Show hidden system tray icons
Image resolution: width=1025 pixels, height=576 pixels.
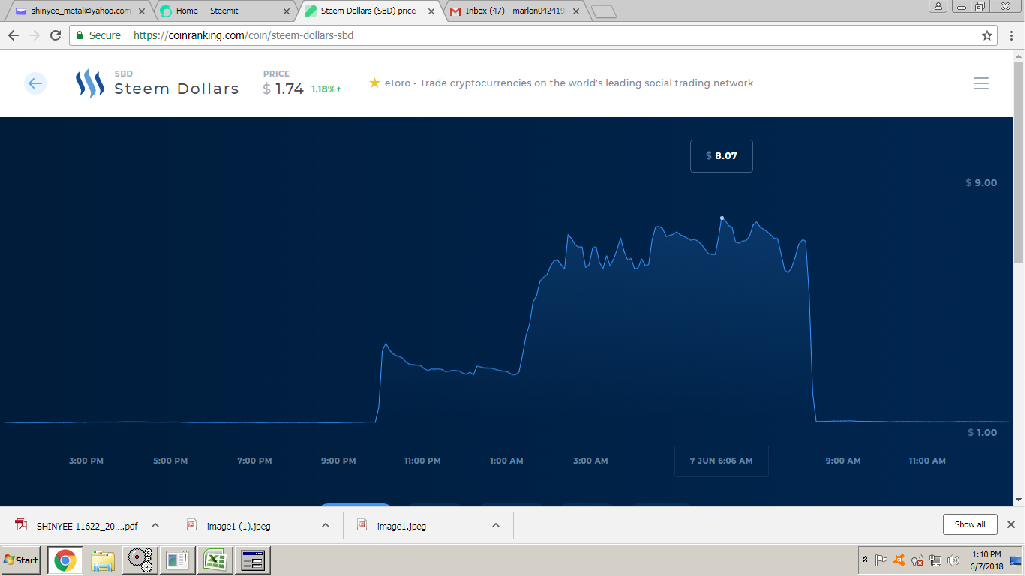click(x=865, y=560)
